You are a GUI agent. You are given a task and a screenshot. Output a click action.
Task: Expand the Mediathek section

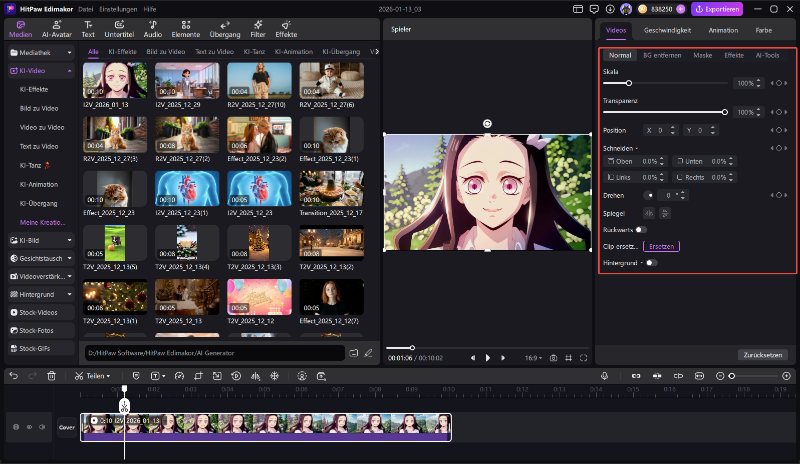click(x=40, y=50)
